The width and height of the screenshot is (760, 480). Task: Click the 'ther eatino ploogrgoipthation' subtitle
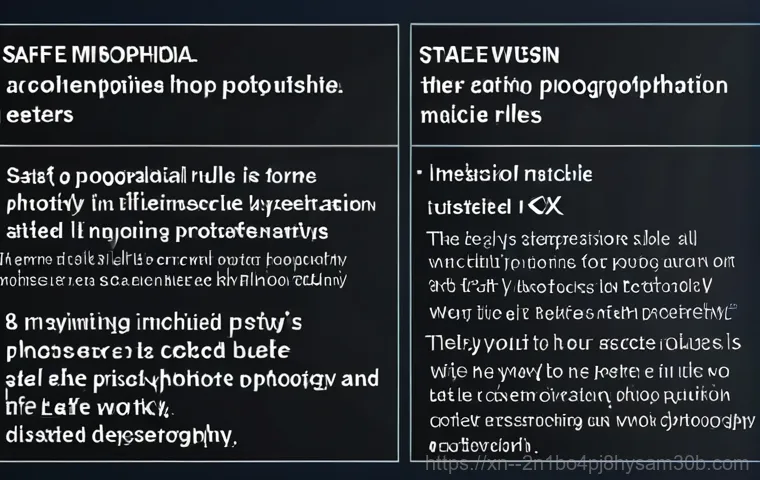coord(574,86)
